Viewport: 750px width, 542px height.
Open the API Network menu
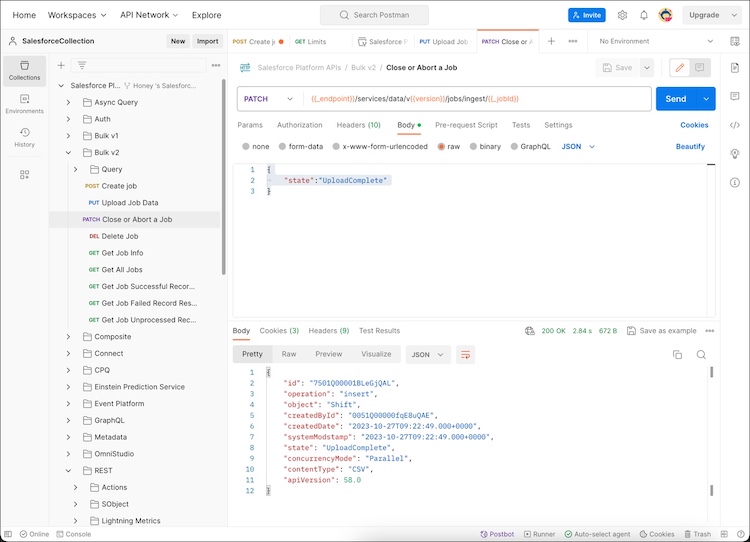point(149,15)
